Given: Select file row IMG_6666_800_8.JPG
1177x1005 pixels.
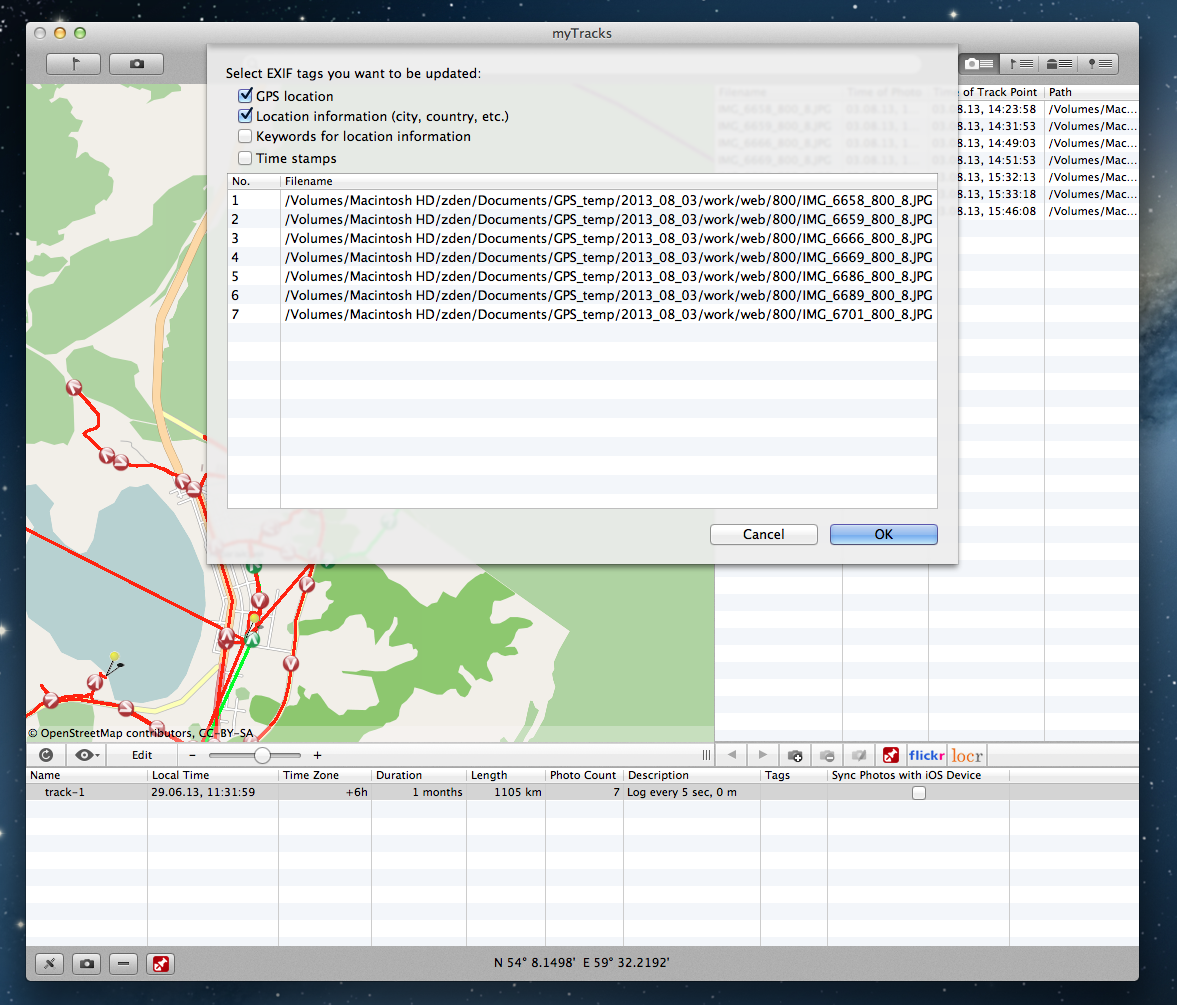Looking at the screenshot, I should [582, 238].
